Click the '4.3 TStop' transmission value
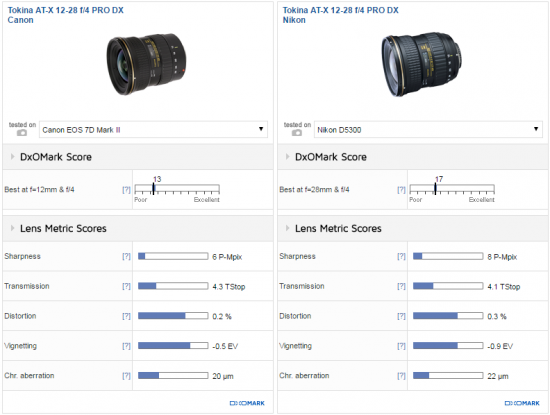The image size is (550, 415). tap(229, 287)
